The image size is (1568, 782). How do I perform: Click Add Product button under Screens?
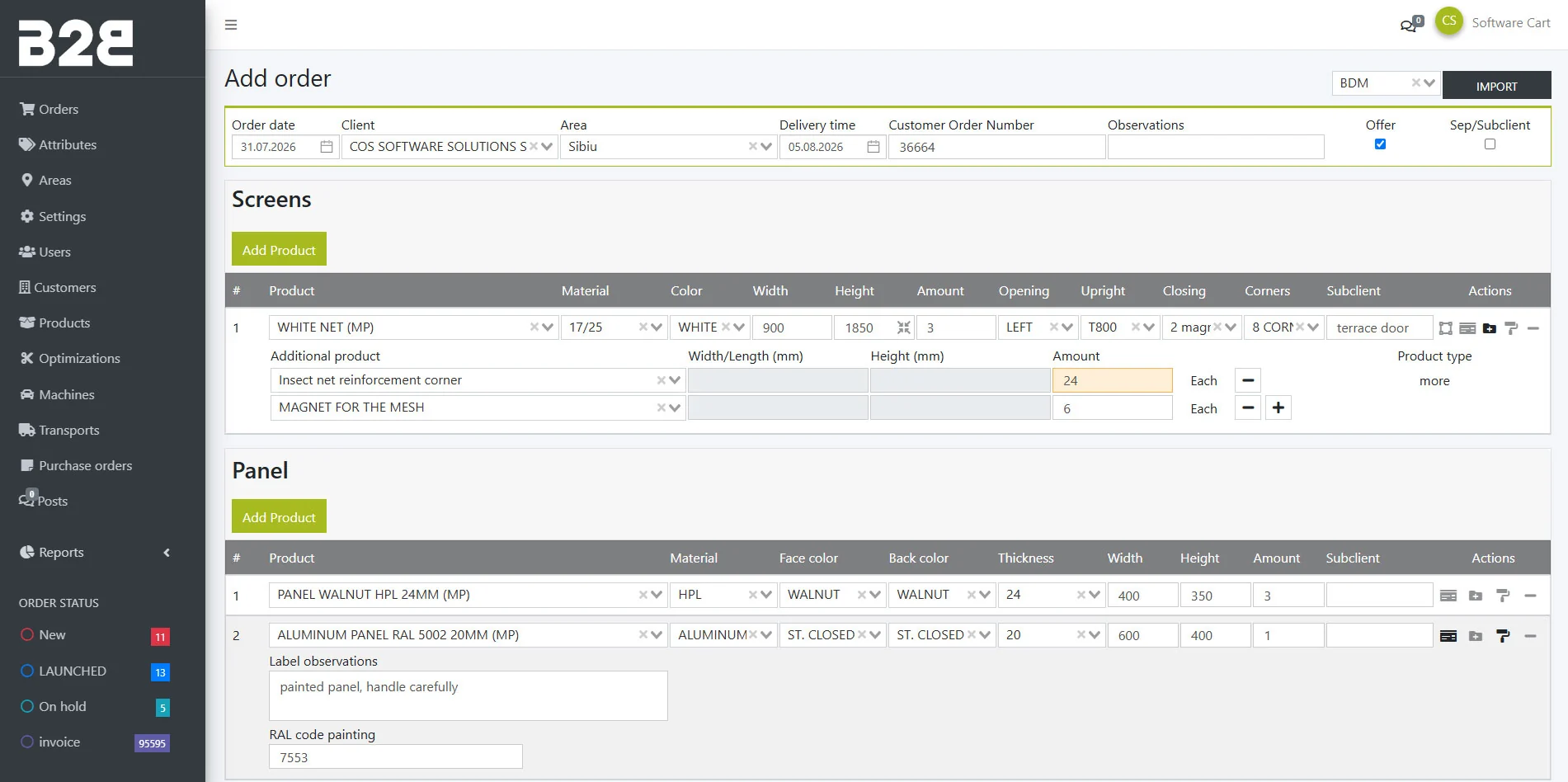(x=279, y=249)
